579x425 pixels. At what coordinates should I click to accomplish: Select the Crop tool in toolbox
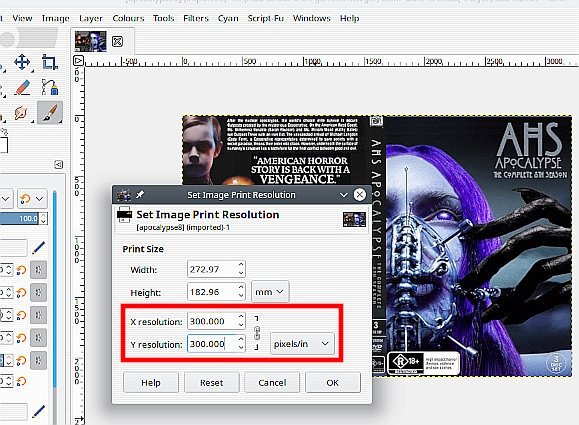(49, 62)
